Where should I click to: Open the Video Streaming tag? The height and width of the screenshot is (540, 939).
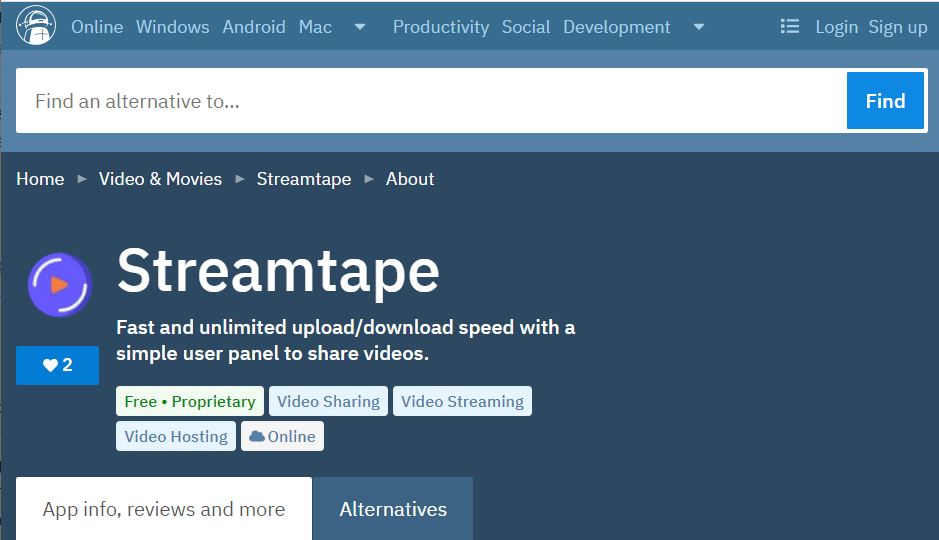[462, 401]
